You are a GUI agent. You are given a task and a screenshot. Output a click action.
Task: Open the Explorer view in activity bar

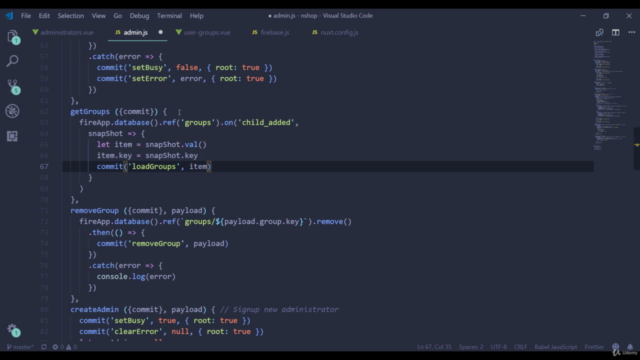[12, 37]
